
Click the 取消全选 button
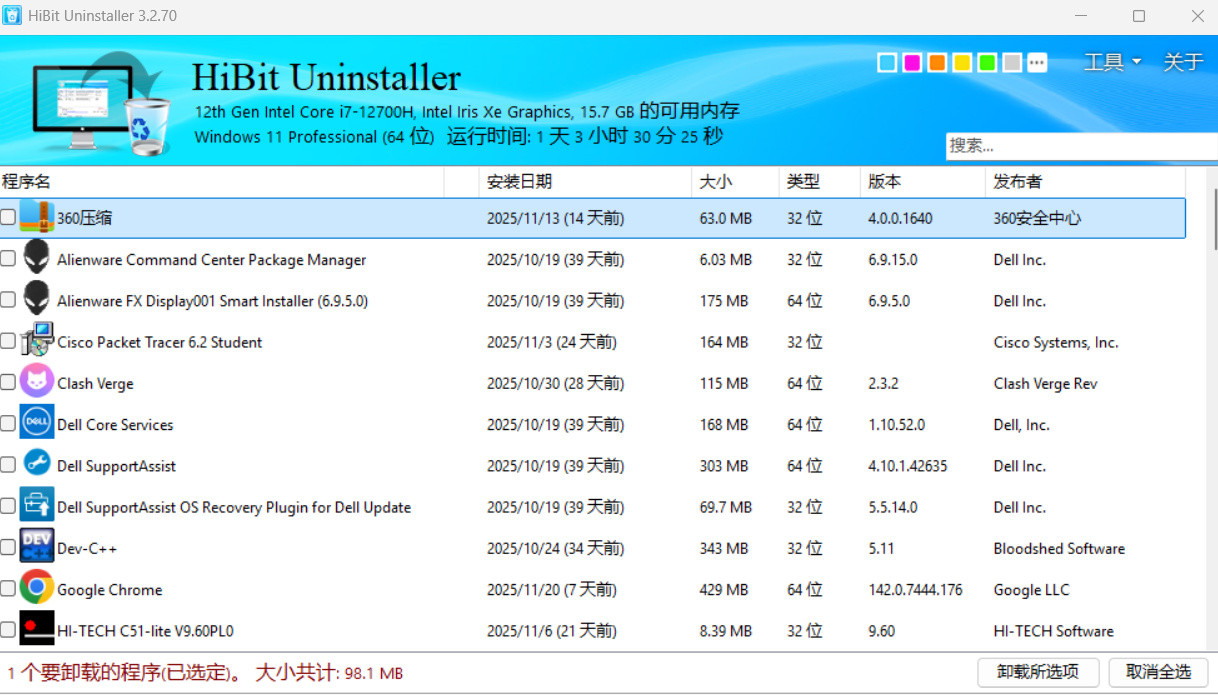click(1158, 672)
